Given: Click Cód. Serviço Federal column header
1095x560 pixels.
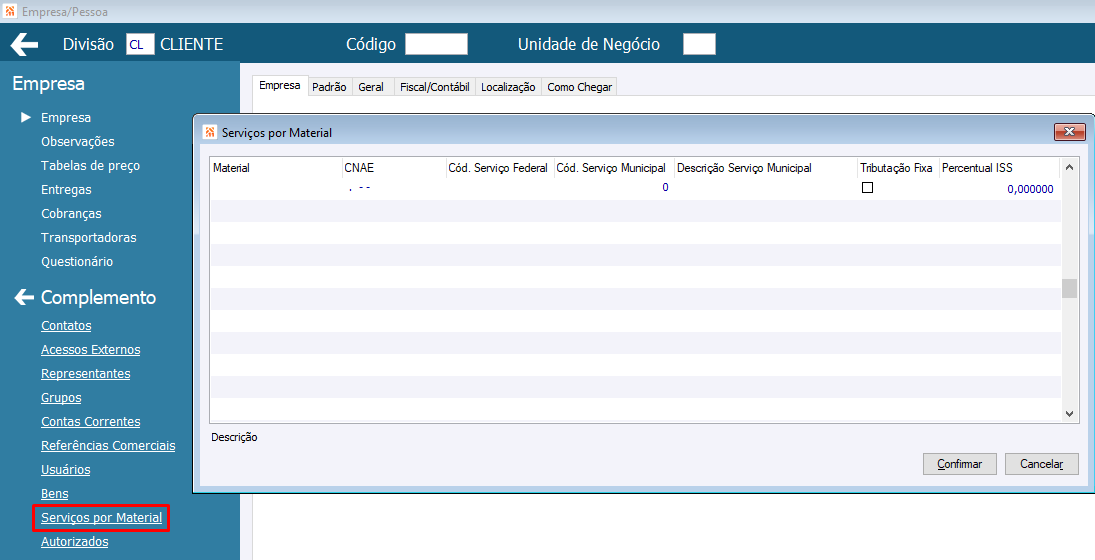Looking at the screenshot, I should (500, 168).
